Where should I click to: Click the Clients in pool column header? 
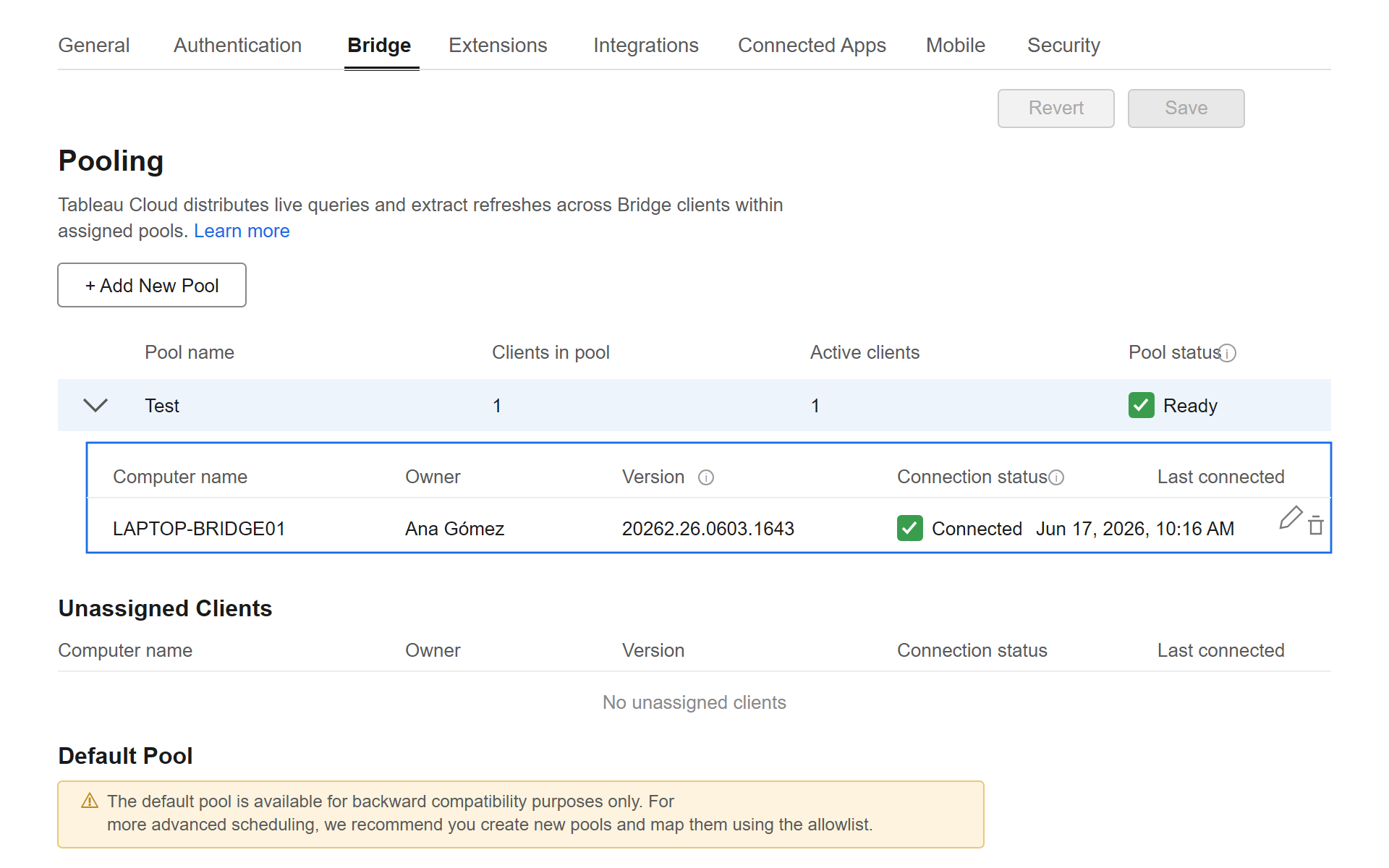551,352
